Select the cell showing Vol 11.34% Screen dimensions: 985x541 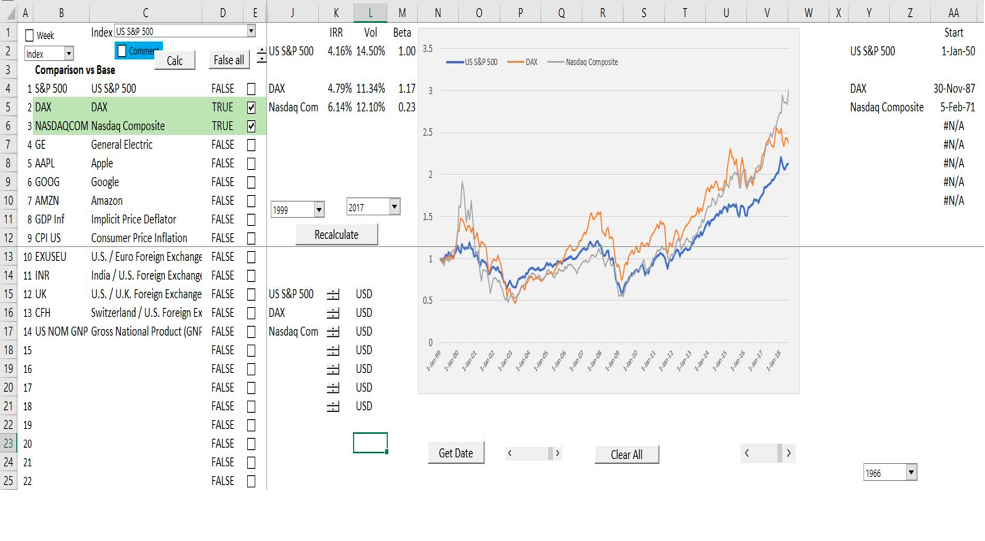click(371, 89)
